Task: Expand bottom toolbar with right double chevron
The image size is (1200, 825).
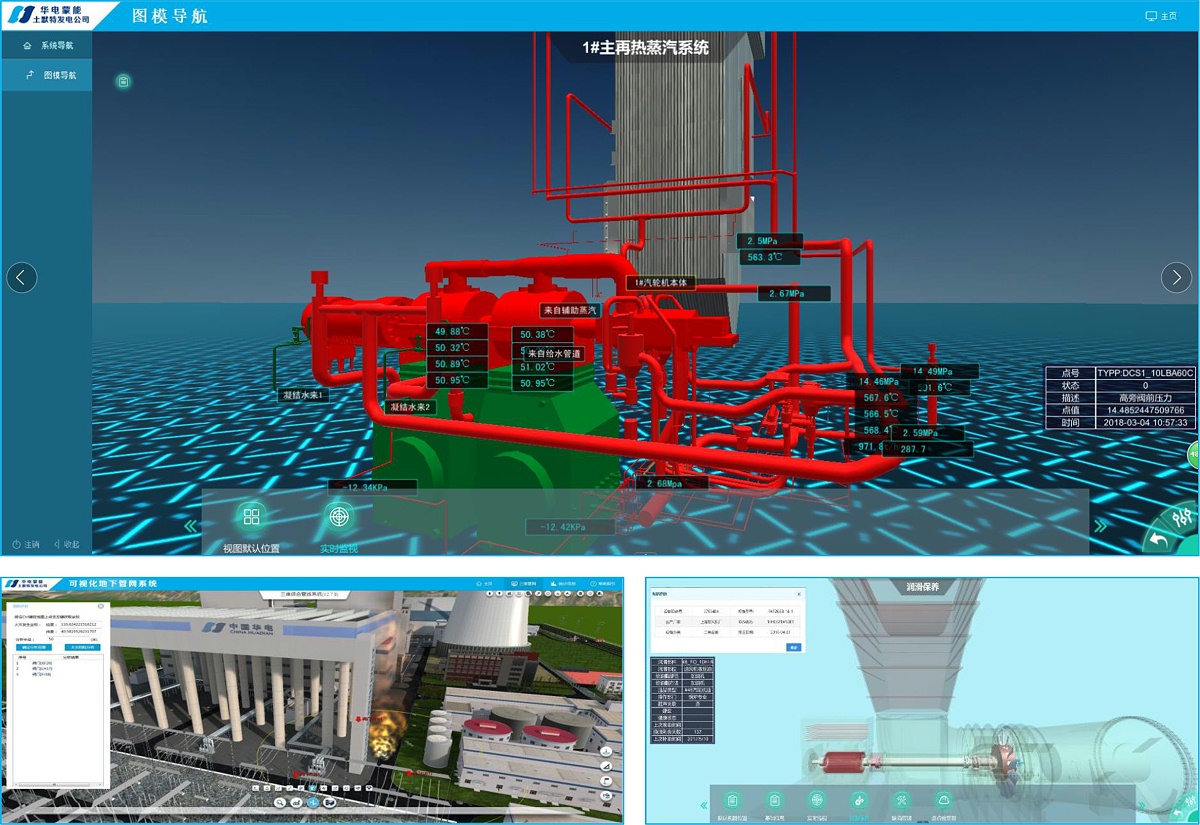Action: [1101, 526]
